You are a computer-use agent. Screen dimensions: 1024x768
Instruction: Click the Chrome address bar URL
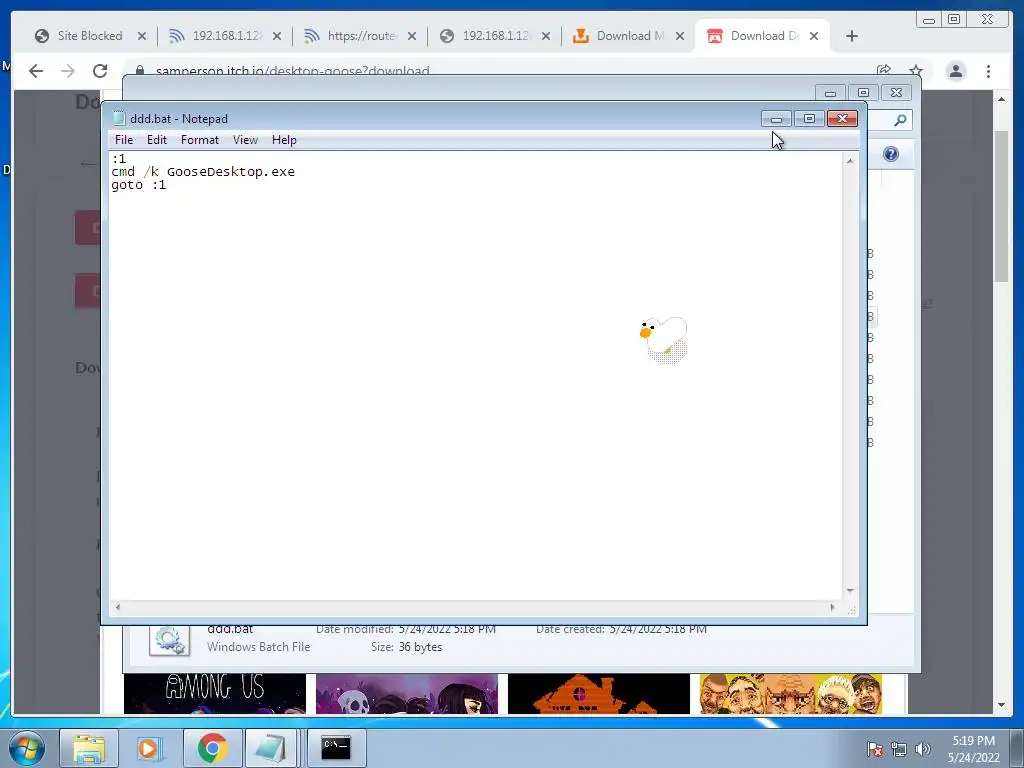pyautogui.click(x=293, y=71)
